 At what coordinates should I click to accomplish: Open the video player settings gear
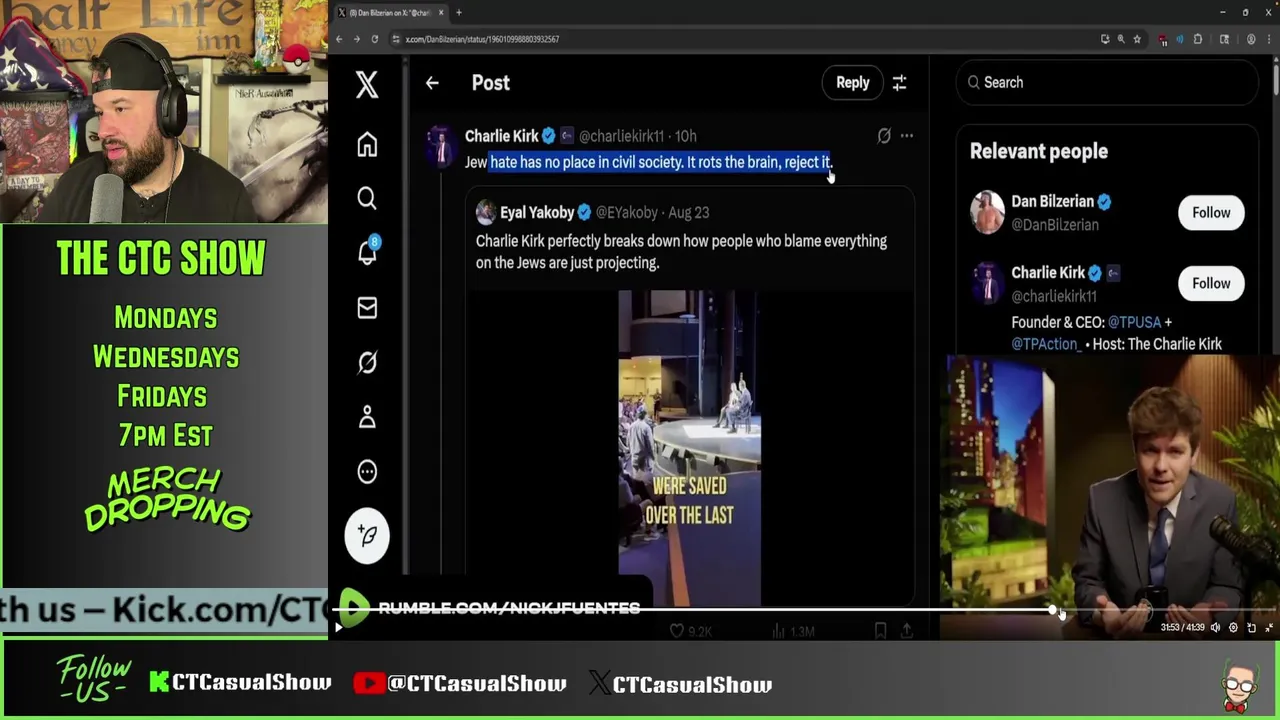click(x=1233, y=628)
